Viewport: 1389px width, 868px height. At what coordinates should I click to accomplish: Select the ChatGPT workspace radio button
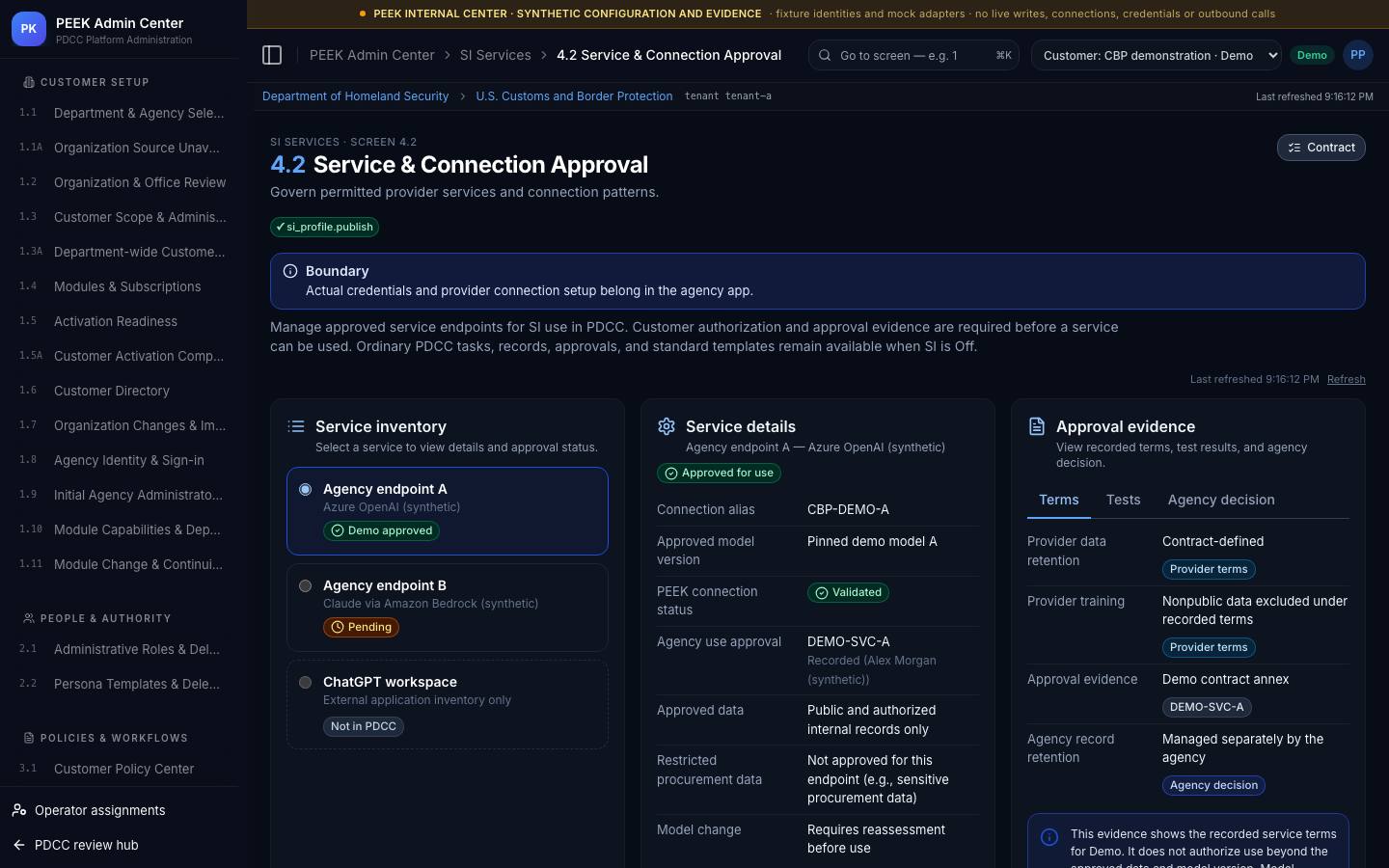[x=306, y=682]
